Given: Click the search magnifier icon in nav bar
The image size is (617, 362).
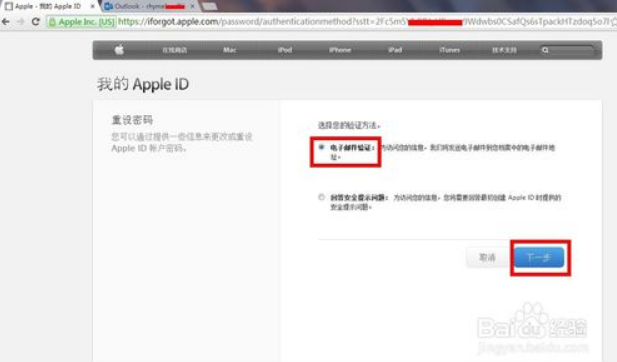Looking at the screenshot, I should click(545, 50).
